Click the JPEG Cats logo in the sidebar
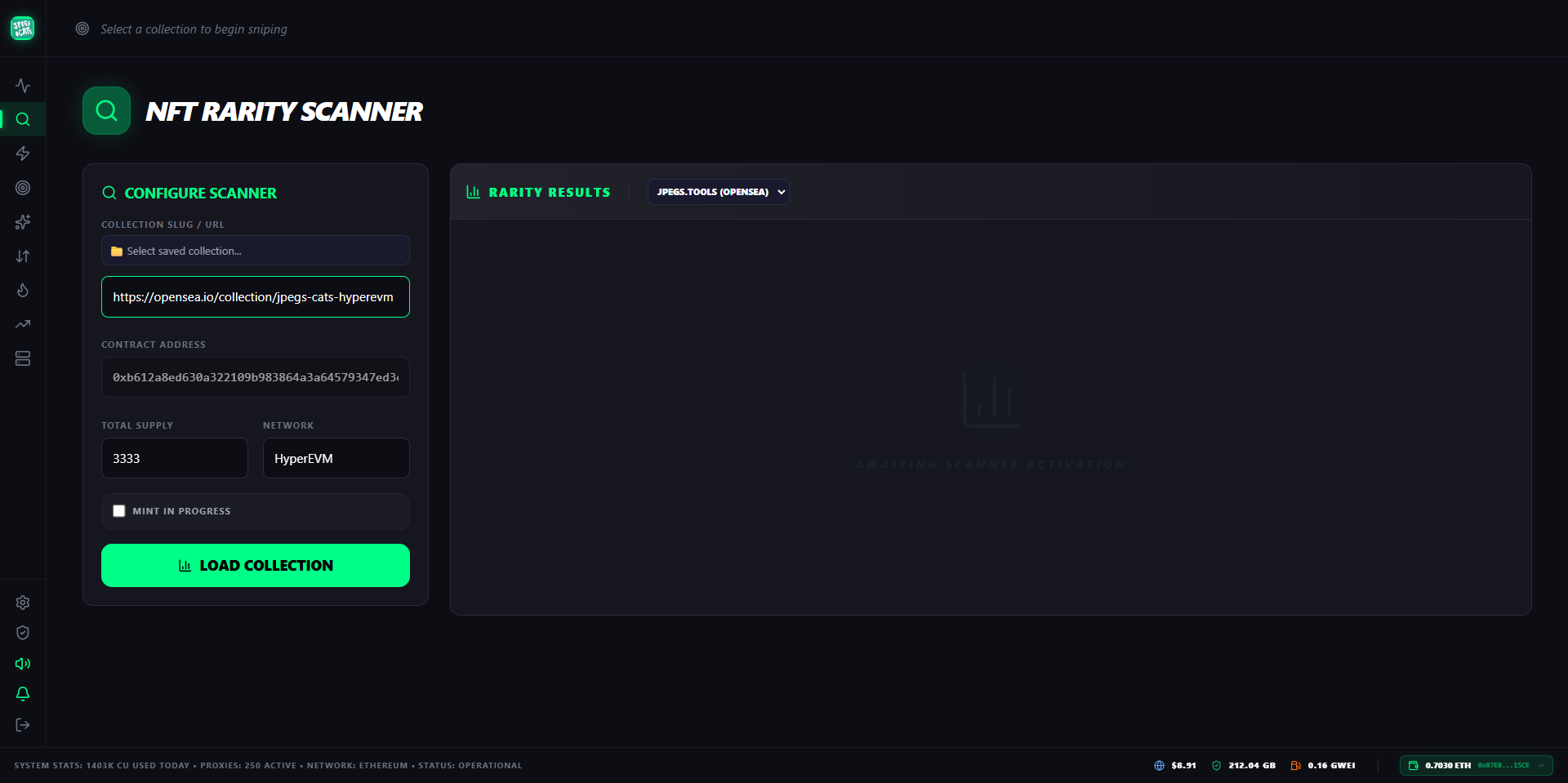Image resolution: width=1568 pixels, height=783 pixels. click(x=23, y=29)
